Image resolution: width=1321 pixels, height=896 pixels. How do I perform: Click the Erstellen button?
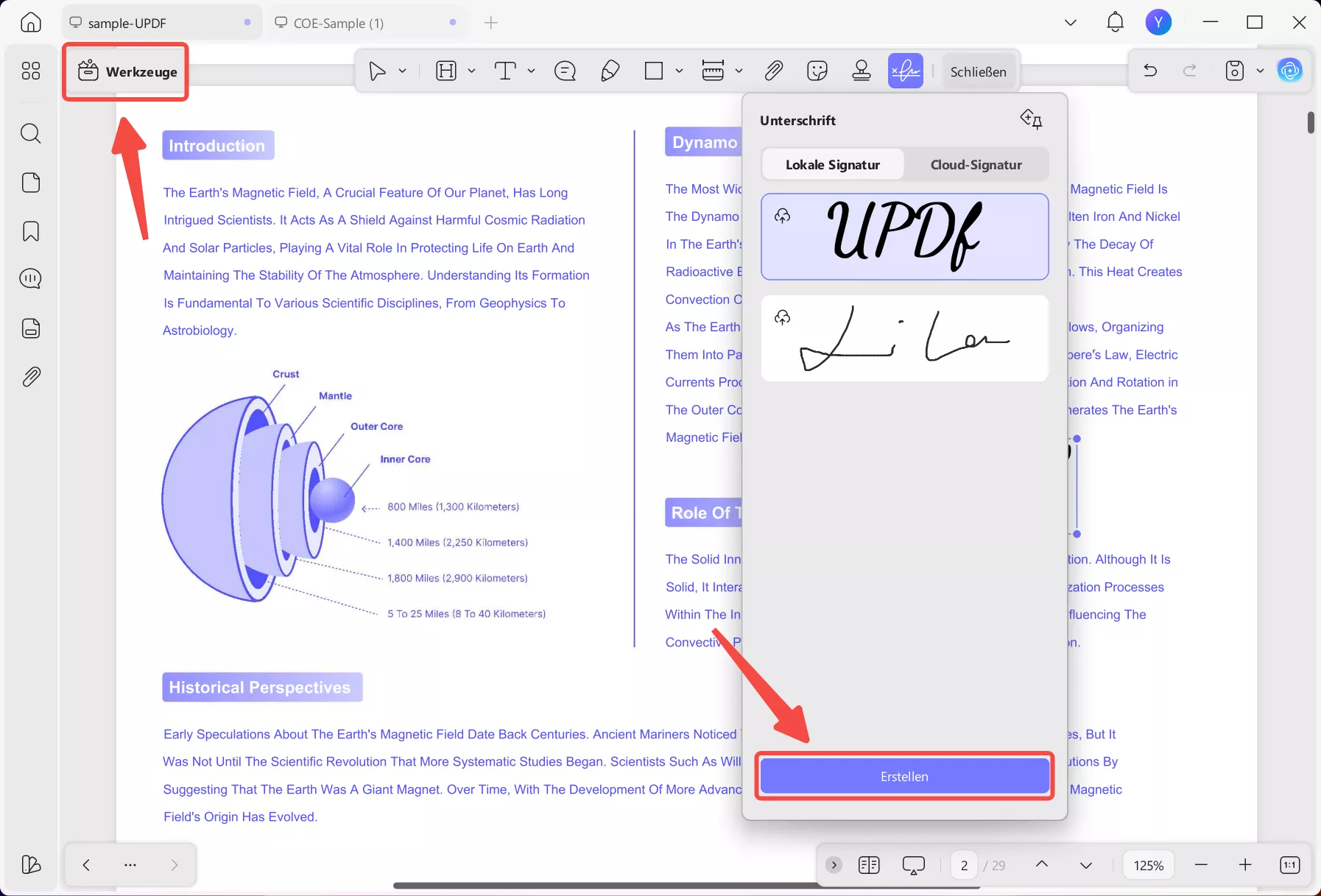click(x=904, y=776)
